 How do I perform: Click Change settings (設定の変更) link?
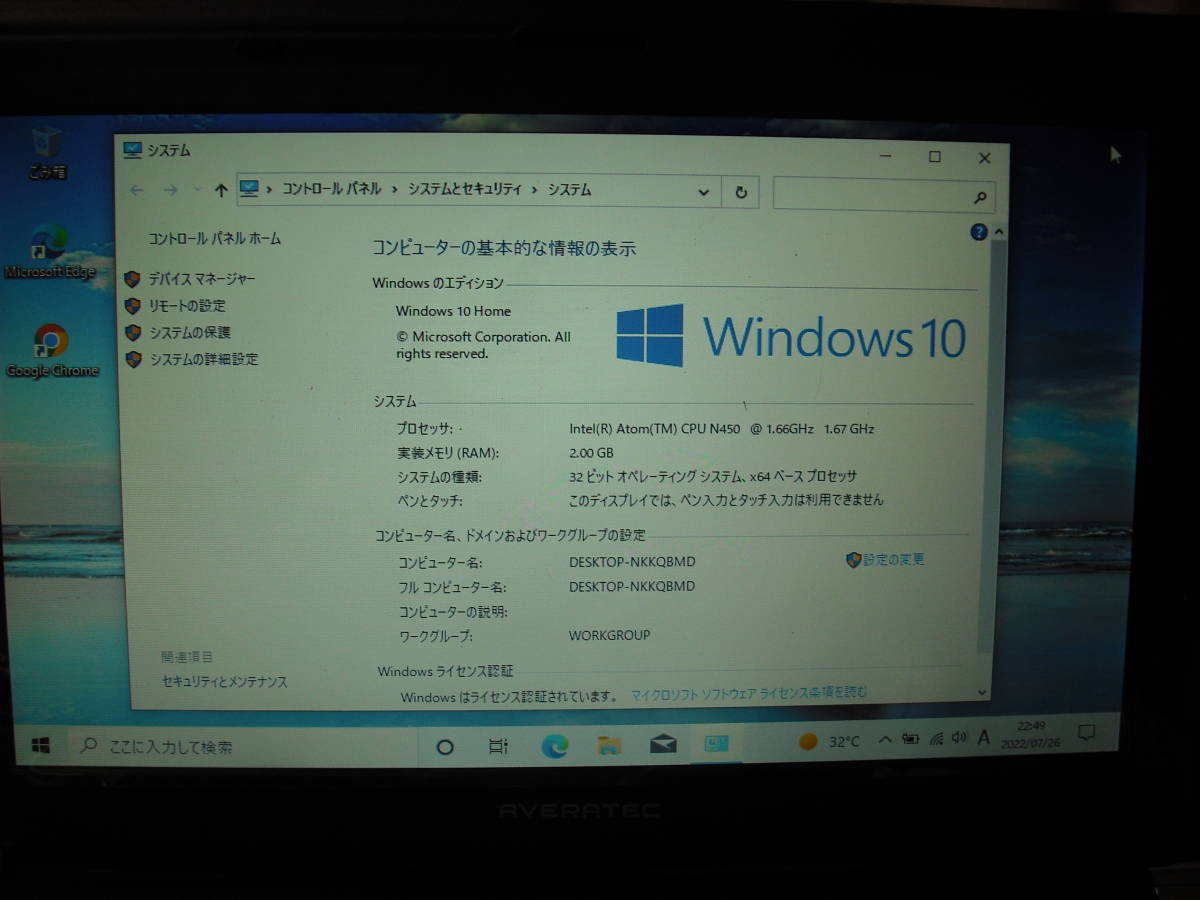tap(894, 560)
